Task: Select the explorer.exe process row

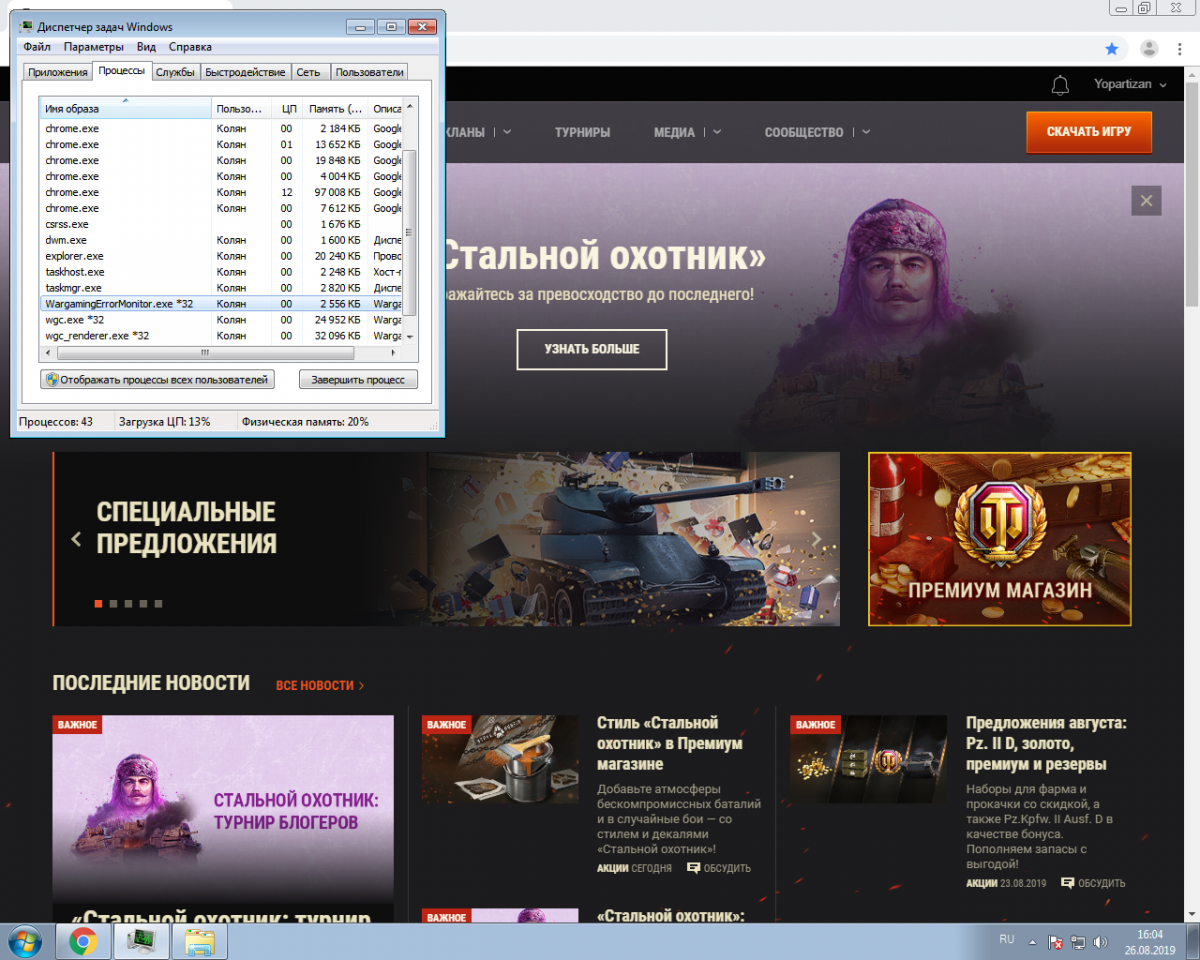Action: pyautogui.click(x=220, y=256)
